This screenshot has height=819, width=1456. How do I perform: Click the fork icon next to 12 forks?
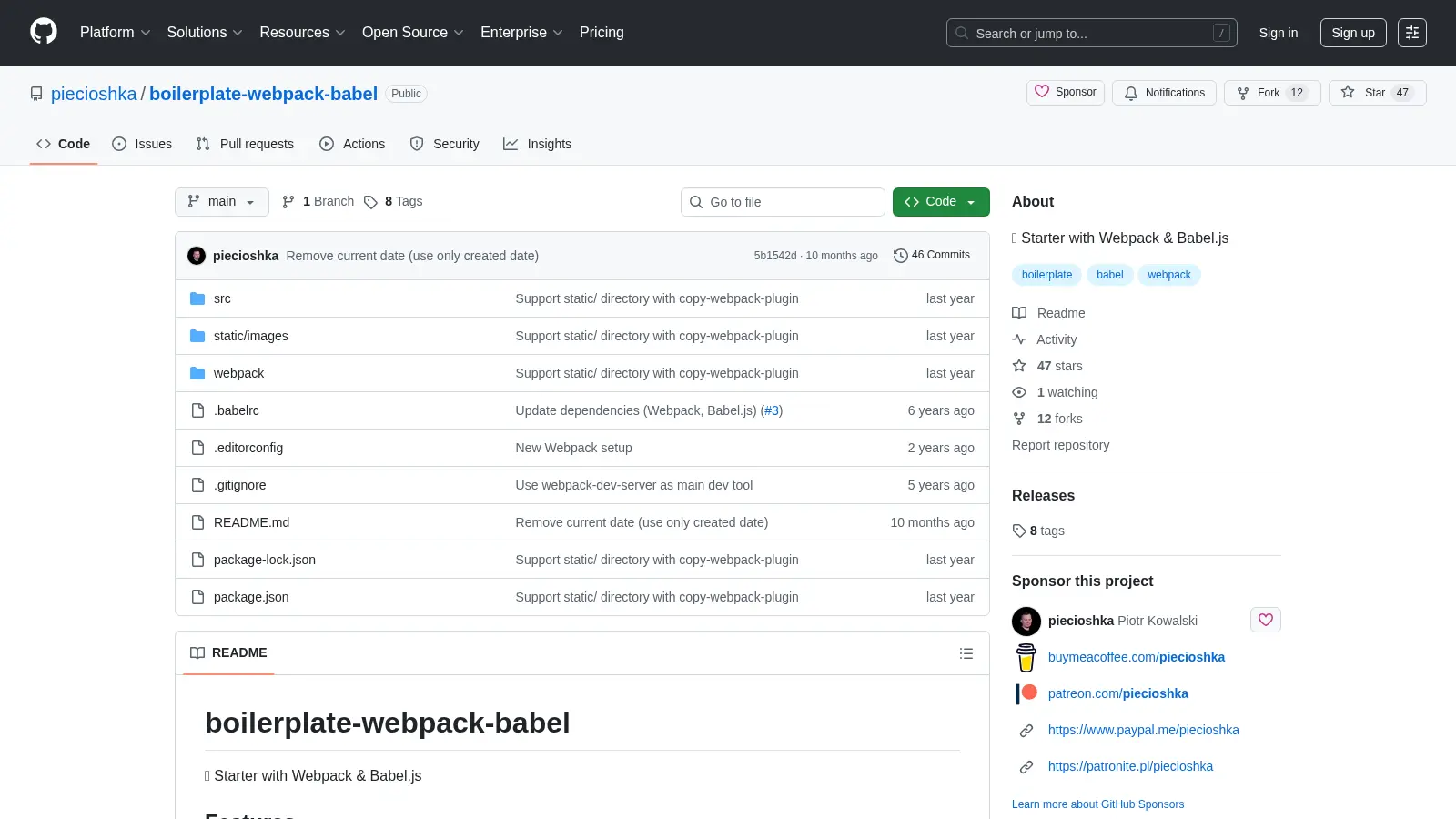1019,419
